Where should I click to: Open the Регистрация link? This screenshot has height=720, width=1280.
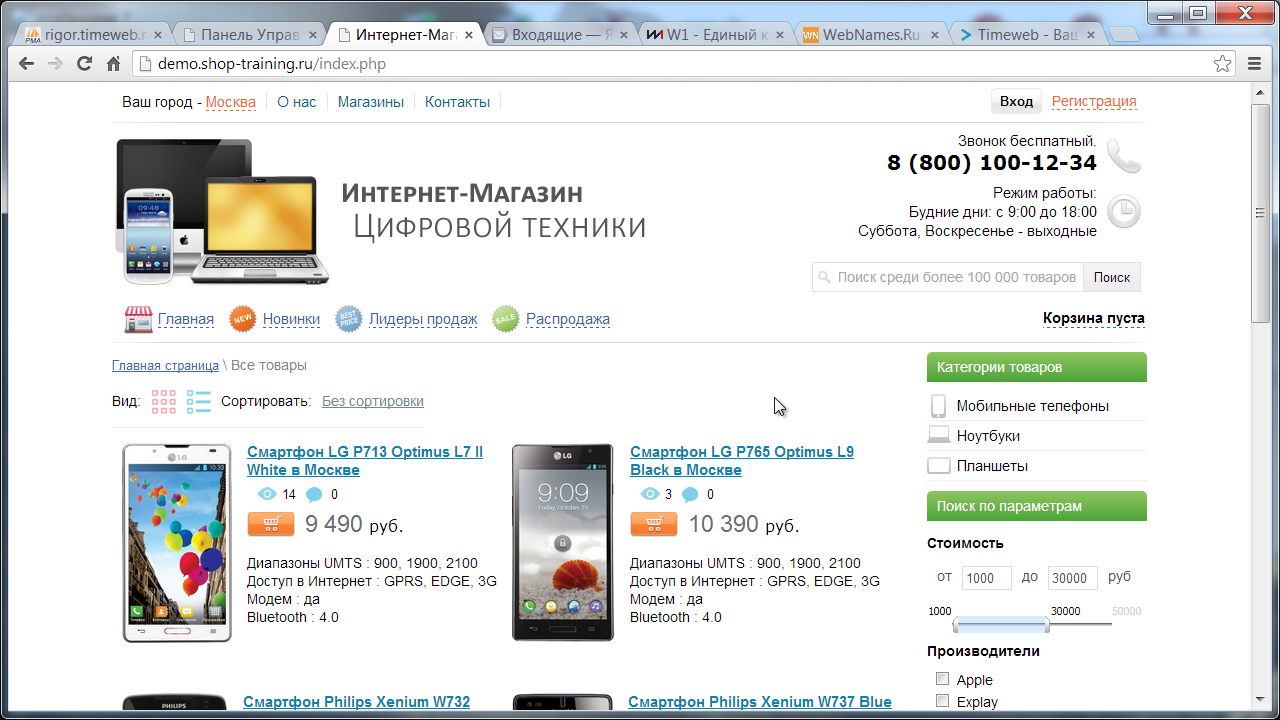pos(1094,101)
